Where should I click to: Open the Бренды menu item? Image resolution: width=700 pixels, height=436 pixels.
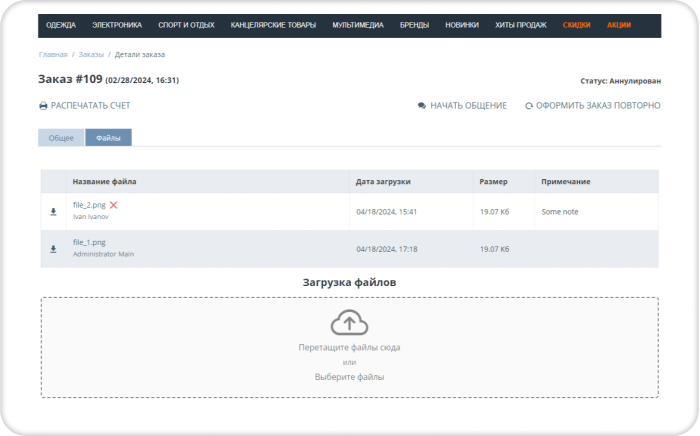[414, 25]
